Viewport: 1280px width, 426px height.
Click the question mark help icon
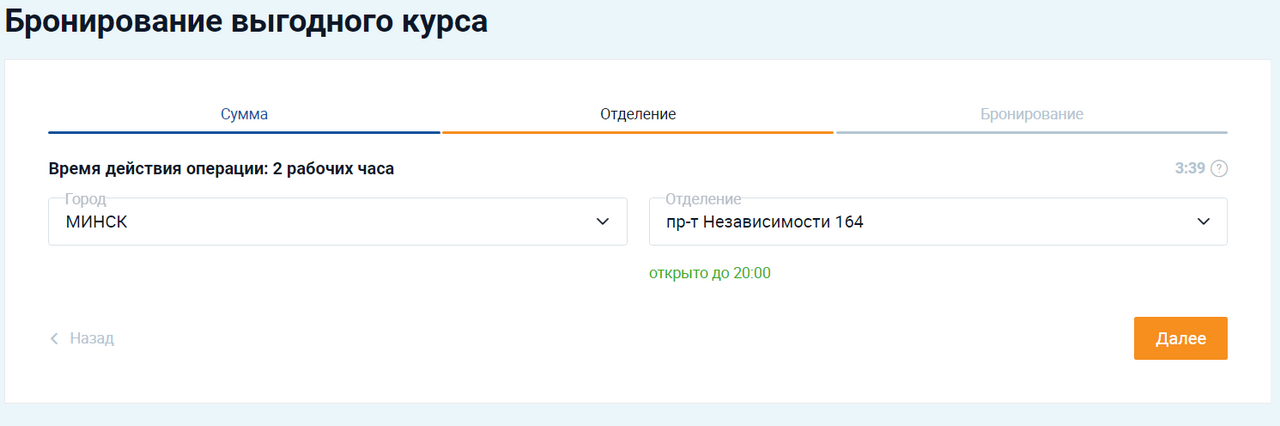click(x=1218, y=168)
